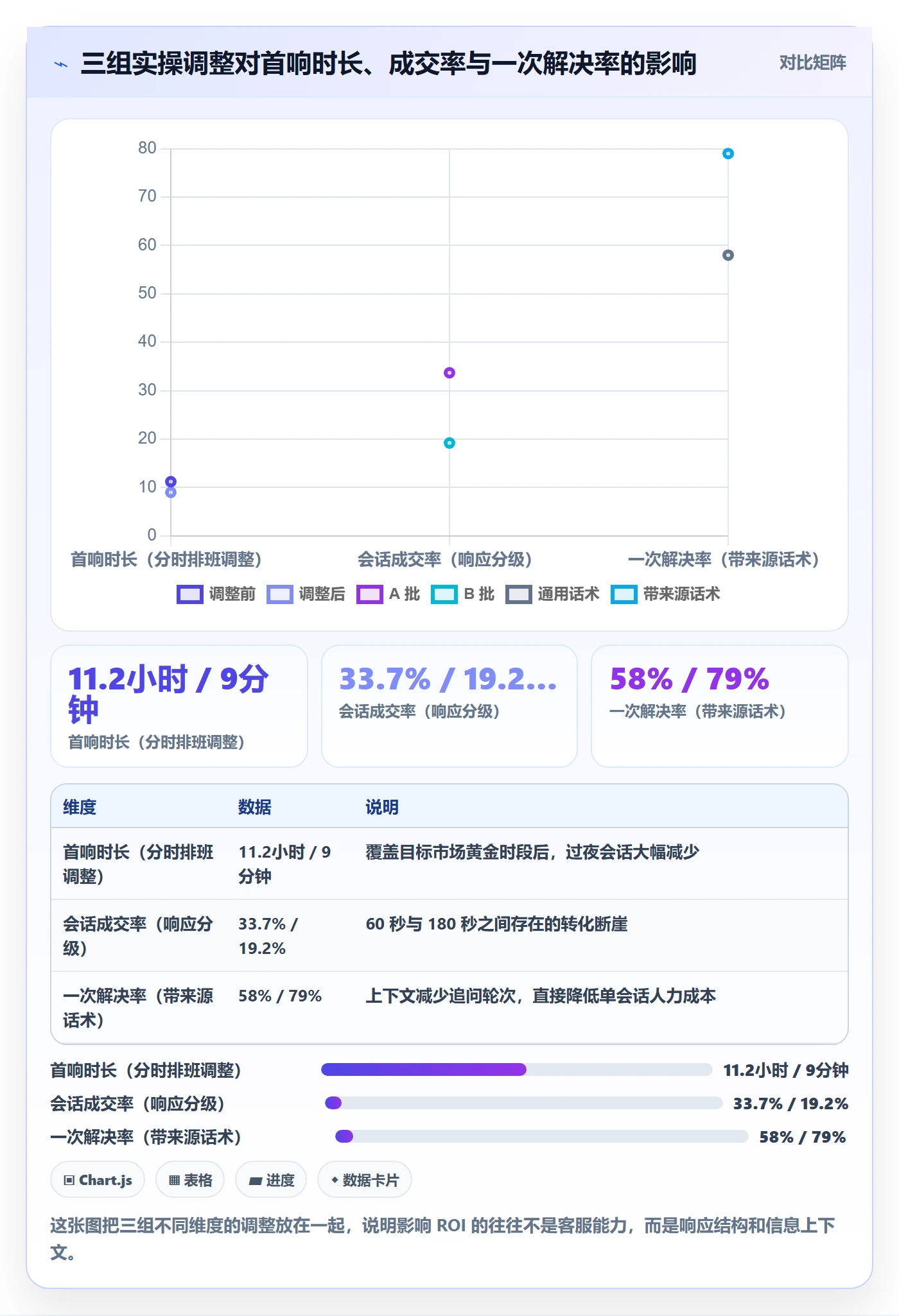Screen dimensions: 899x1316
Task: Click the x-axis label 会话成交率（响应分级）
Action: [x=445, y=560]
